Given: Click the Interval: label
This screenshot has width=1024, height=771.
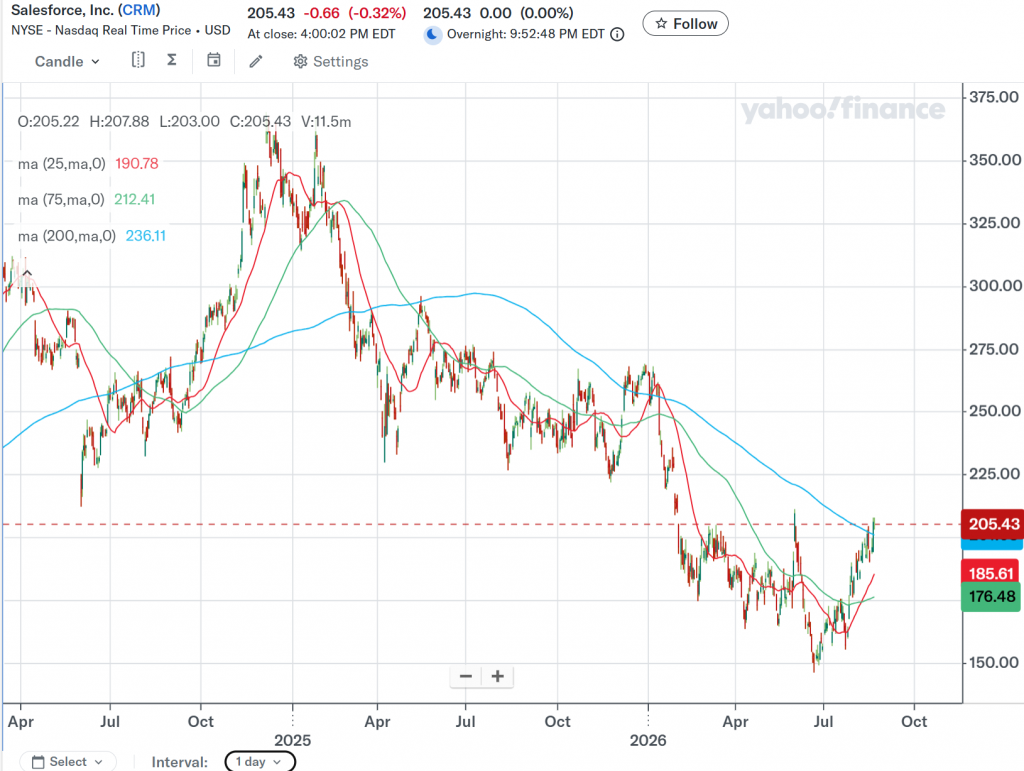Looking at the screenshot, I should (180, 762).
